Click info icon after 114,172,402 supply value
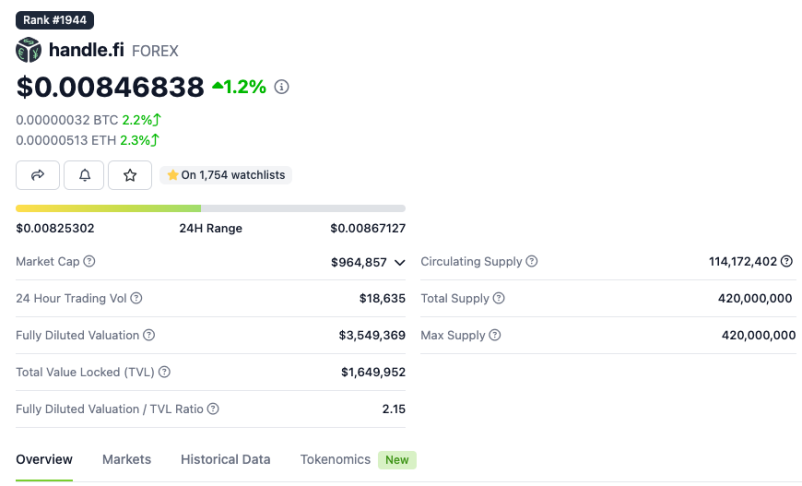This screenshot has height=486, width=802. [787, 261]
